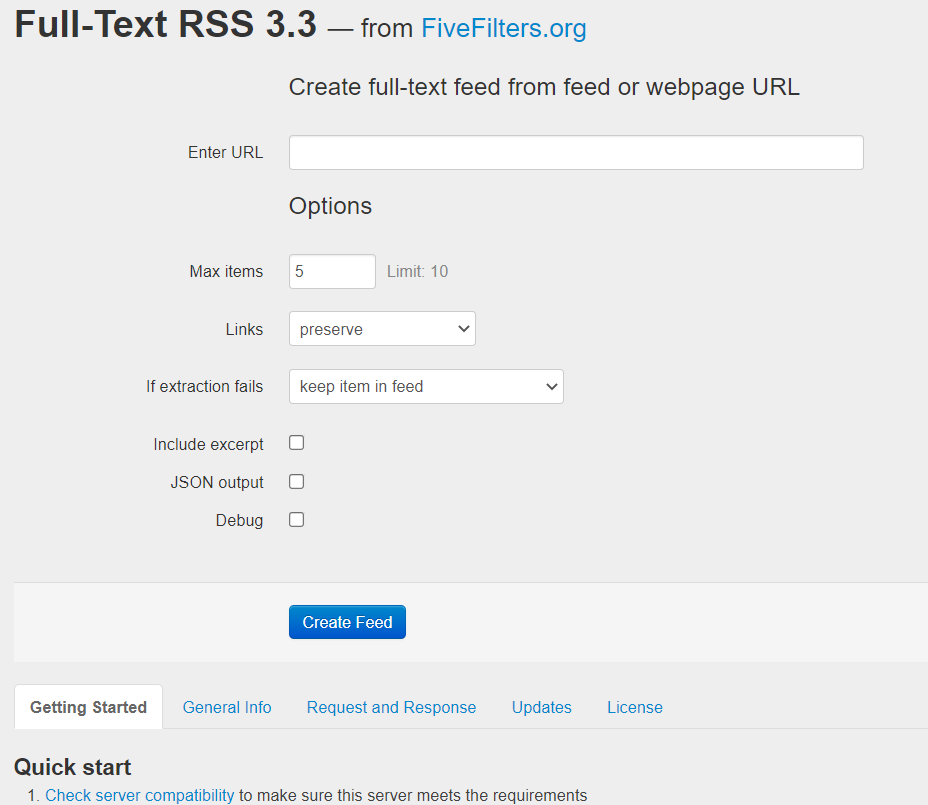Click the 'If extraction fails' label
The height and width of the screenshot is (805, 928).
pos(204,387)
